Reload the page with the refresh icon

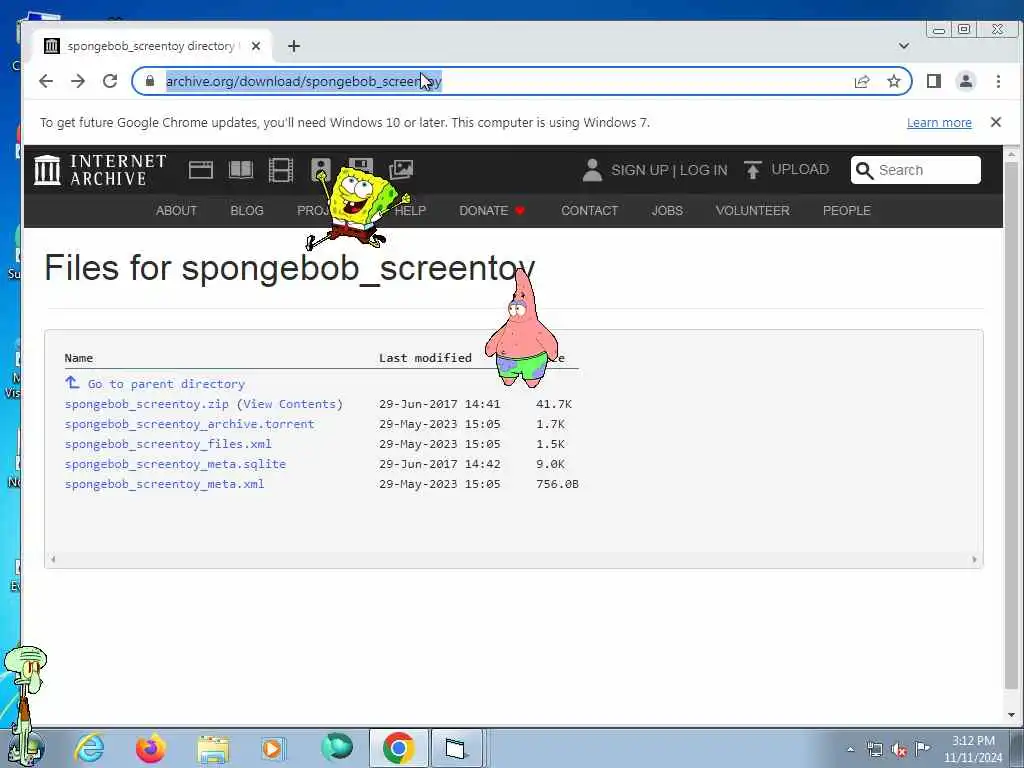[x=110, y=81]
